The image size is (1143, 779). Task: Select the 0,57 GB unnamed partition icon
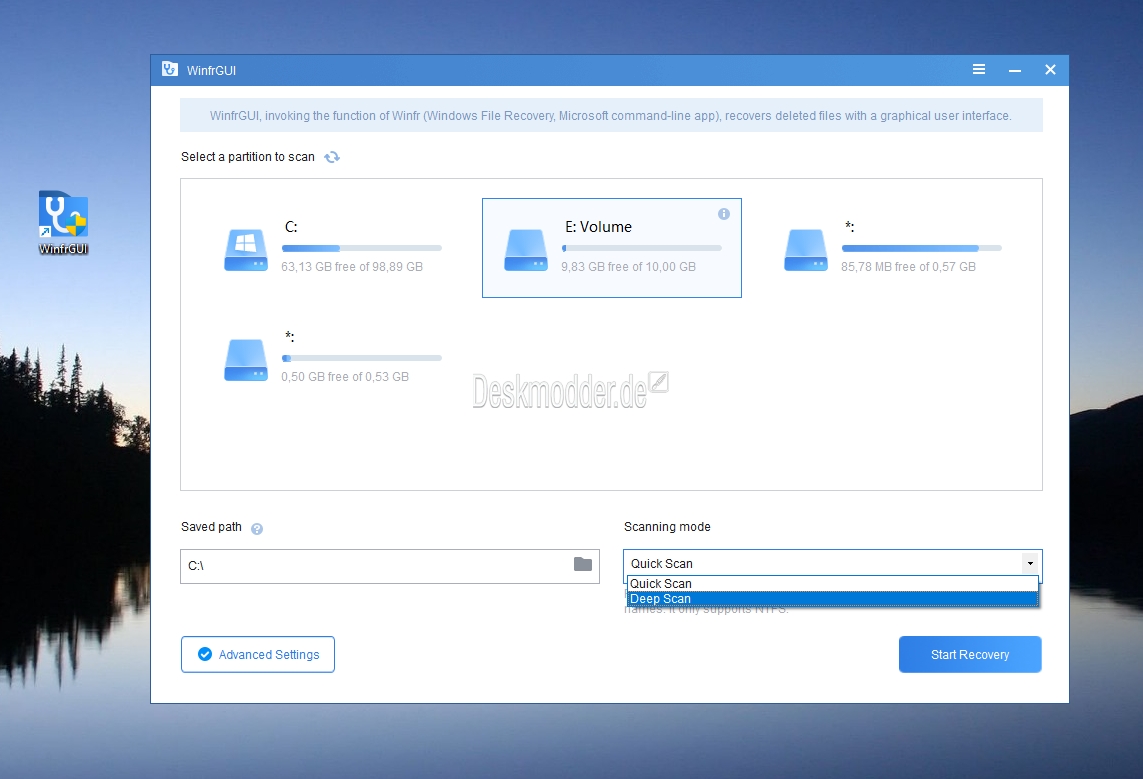805,250
